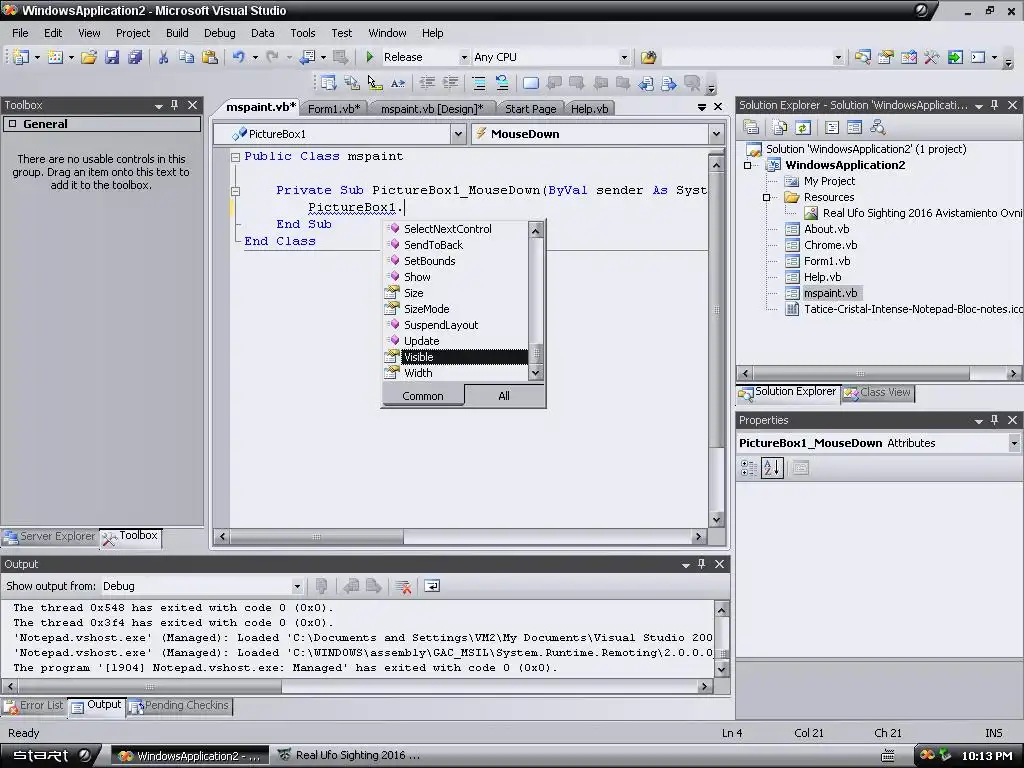Click the Paste clipboard icon
This screenshot has width=1024, height=768.
pos(210,57)
